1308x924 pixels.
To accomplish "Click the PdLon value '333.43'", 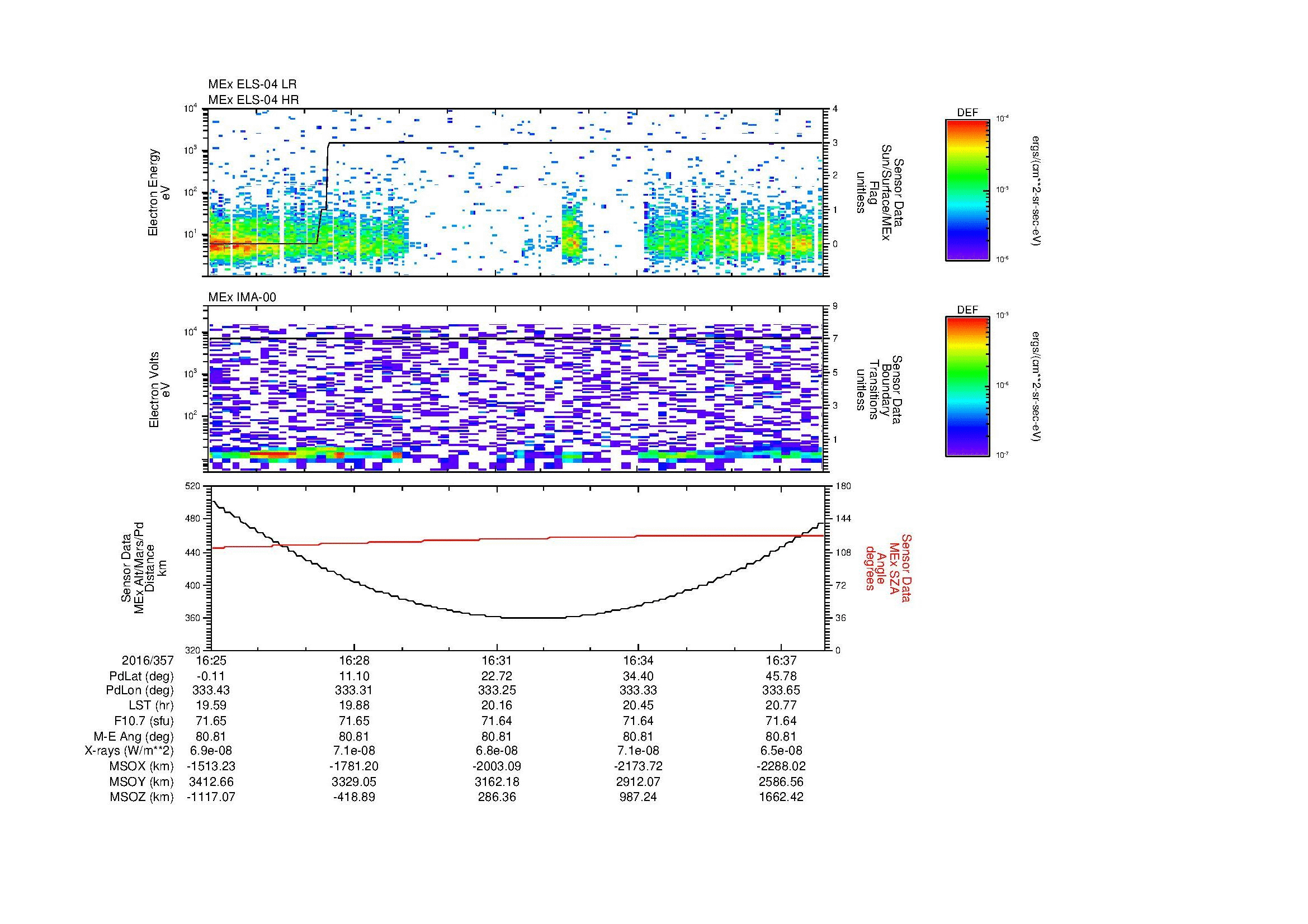I will 211,690.
